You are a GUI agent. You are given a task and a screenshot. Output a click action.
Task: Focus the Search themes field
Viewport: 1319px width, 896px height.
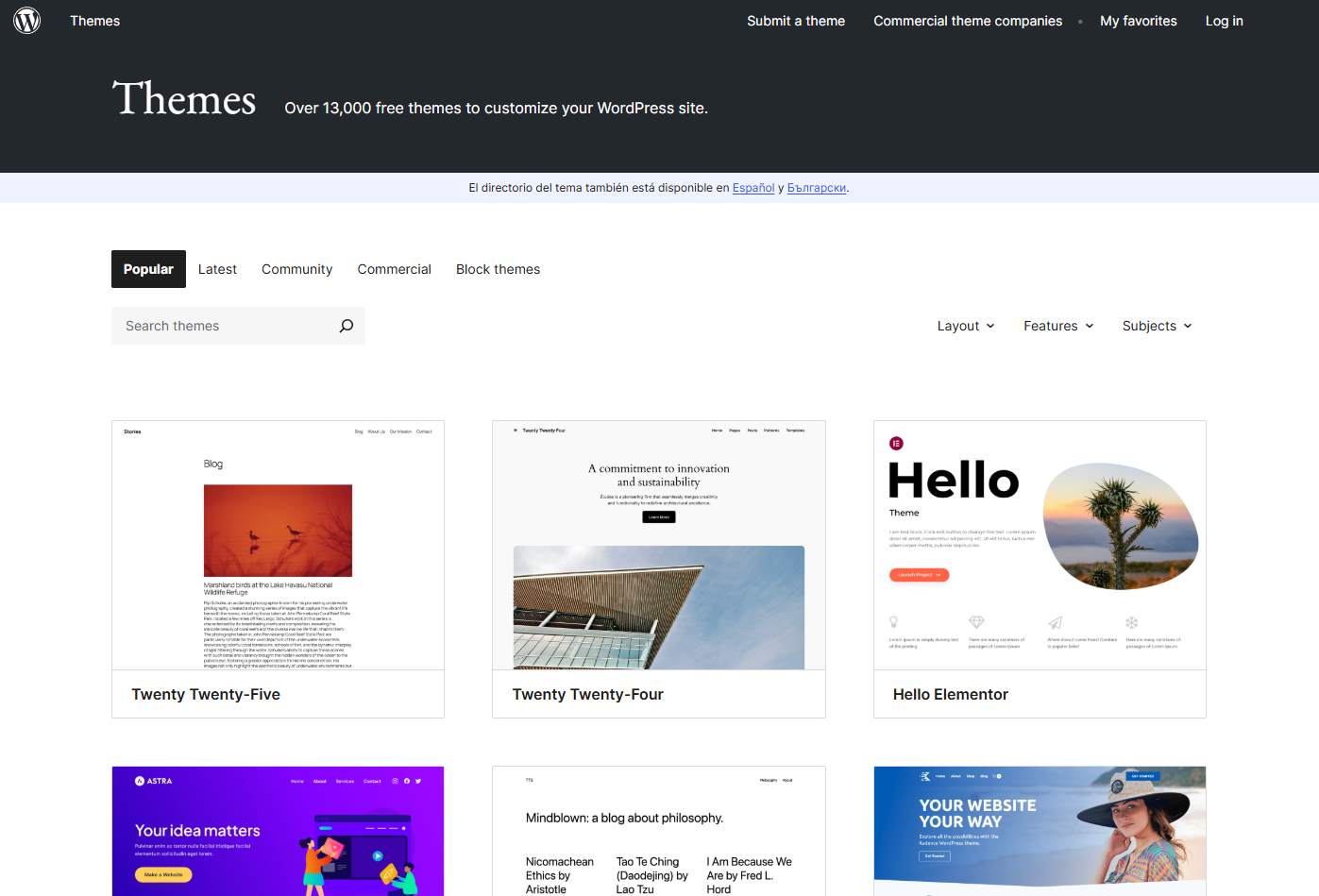[238, 326]
